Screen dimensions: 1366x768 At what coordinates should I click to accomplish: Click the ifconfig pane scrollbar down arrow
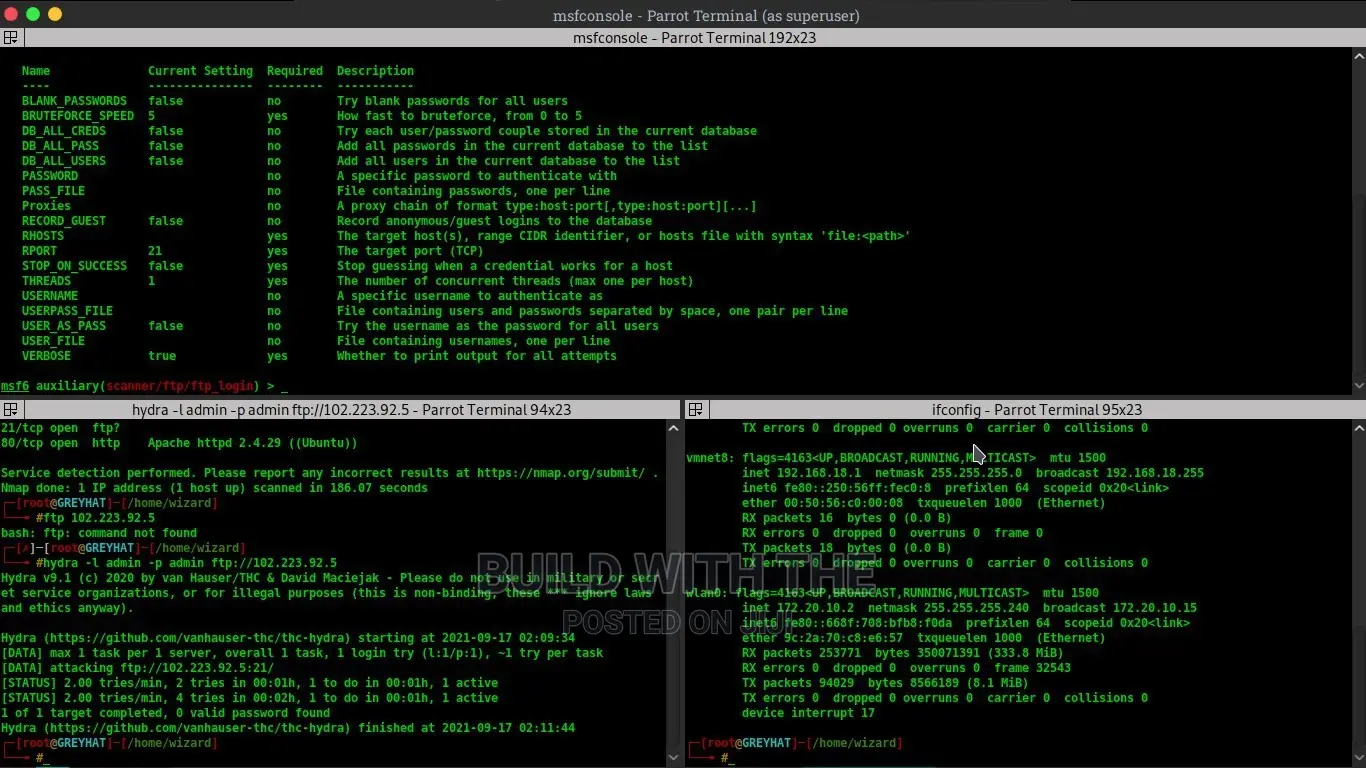[1358, 759]
